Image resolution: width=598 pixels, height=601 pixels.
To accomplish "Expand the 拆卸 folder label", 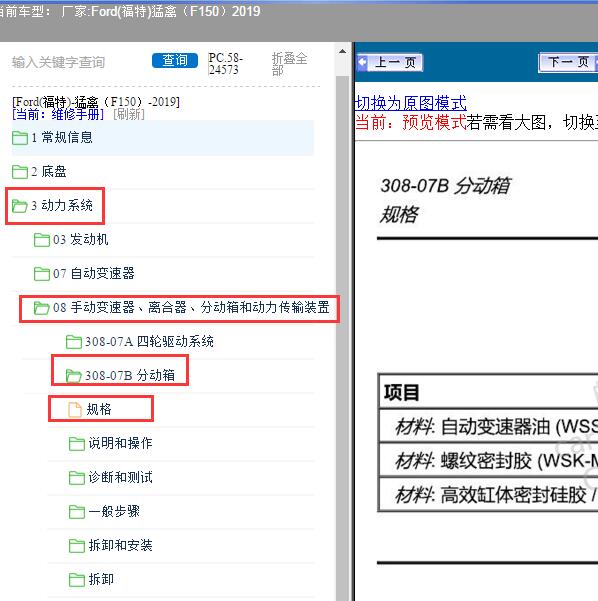I will coord(101,579).
